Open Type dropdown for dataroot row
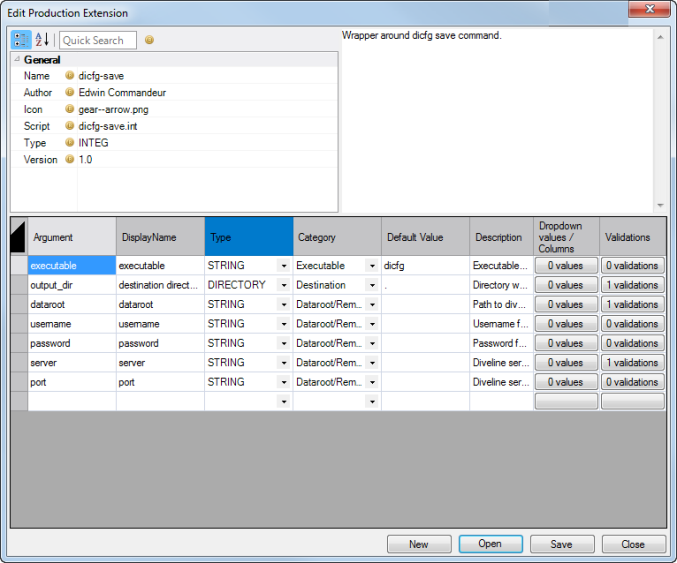The width and height of the screenshot is (677, 563). click(x=284, y=304)
